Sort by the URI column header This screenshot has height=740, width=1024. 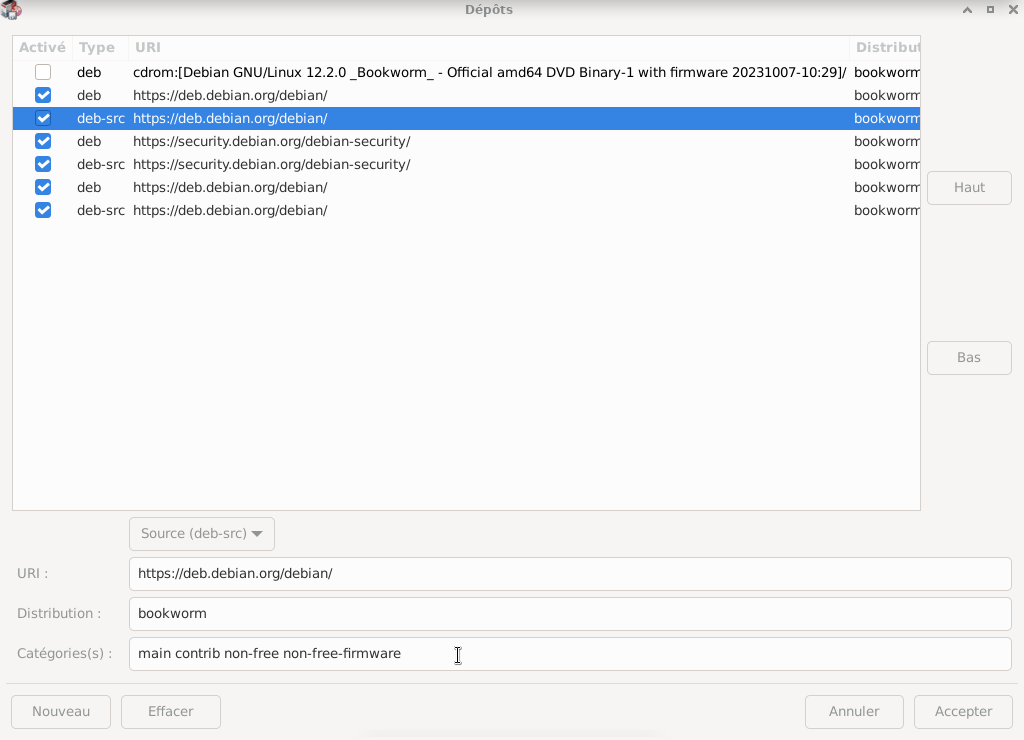tap(488, 48)
